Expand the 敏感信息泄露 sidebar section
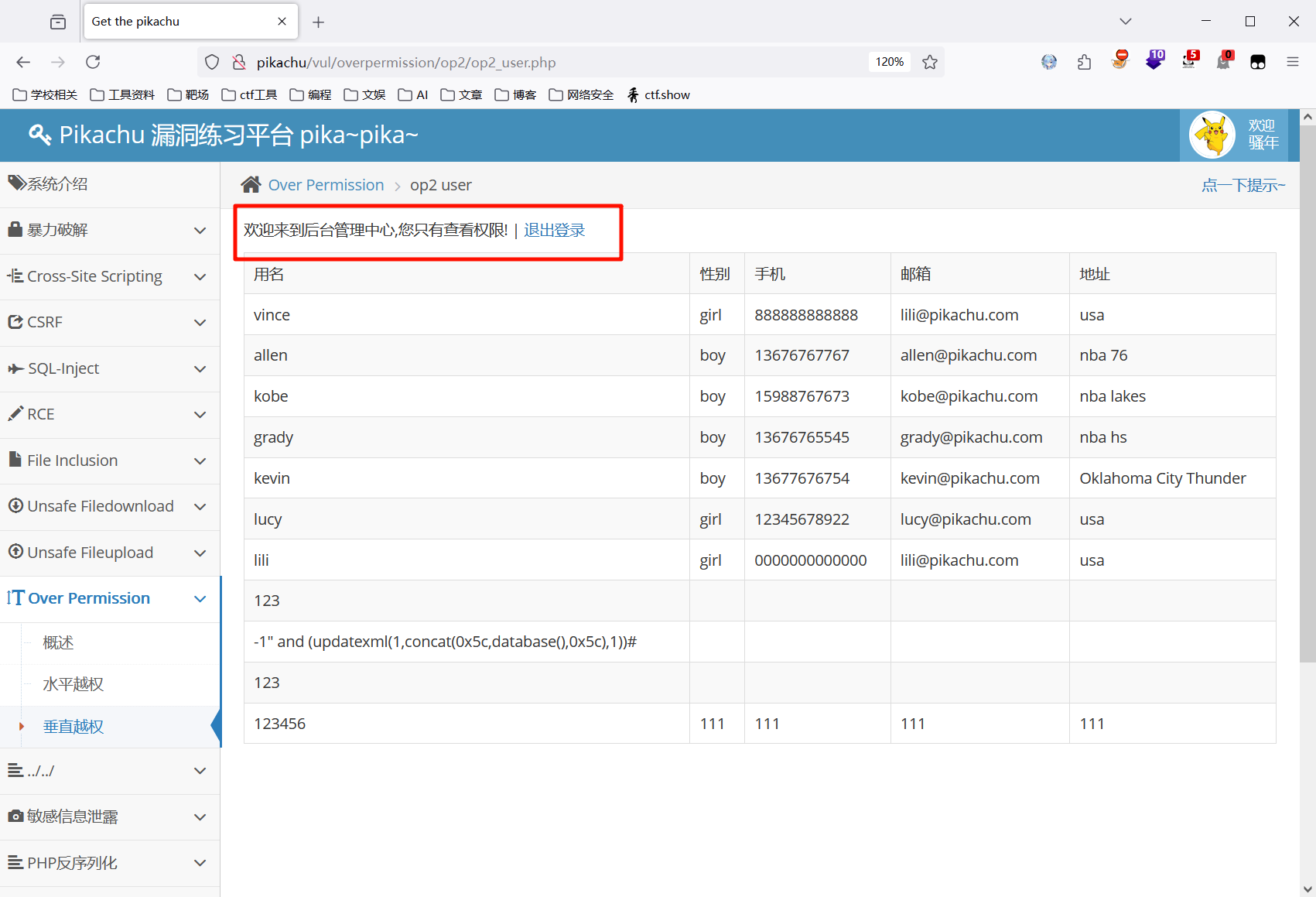Screen dimensions: 1316x897 [x=110, y=817]
